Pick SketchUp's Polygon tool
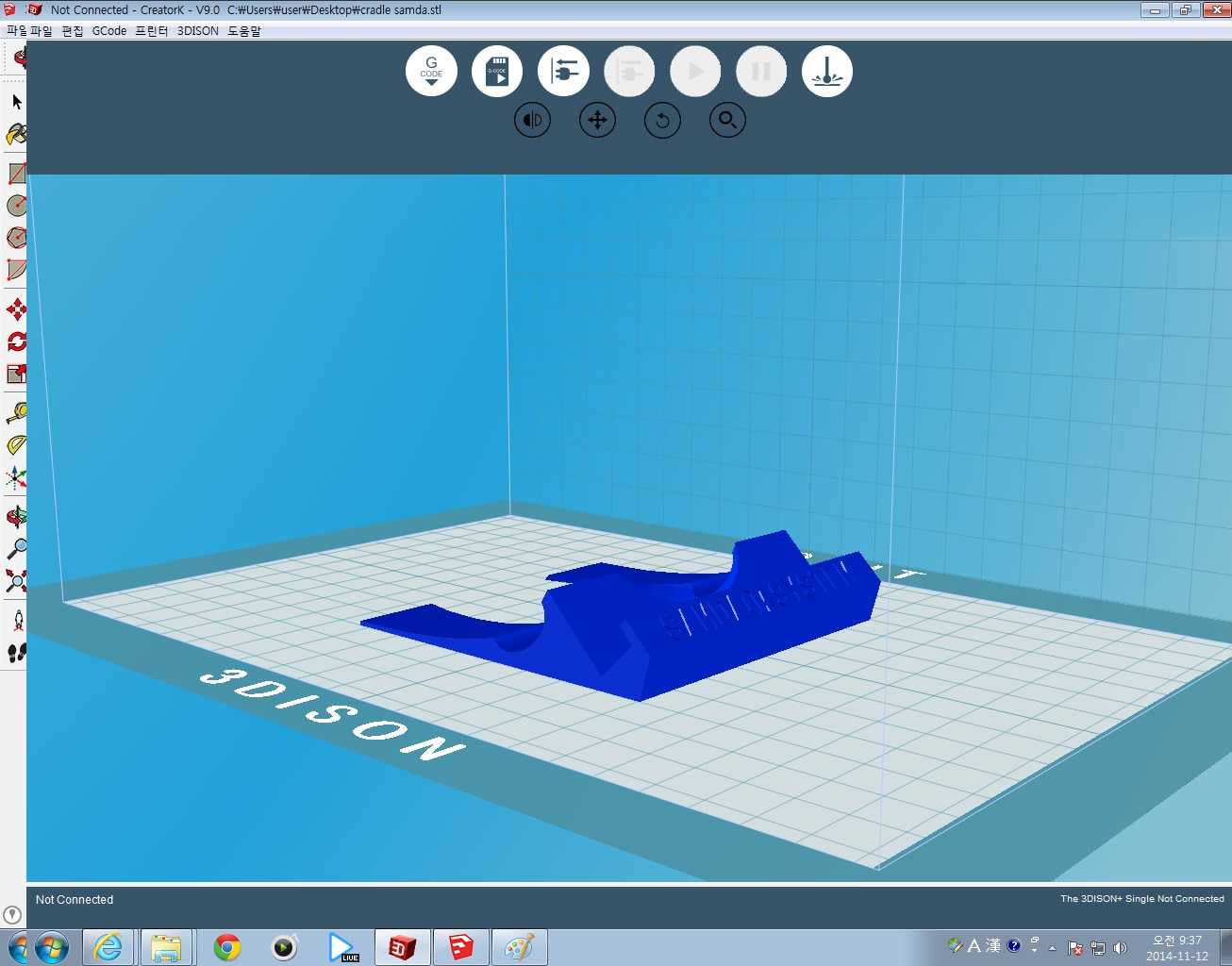Screen dimensions: 1232x966 [x=17, y=237]
